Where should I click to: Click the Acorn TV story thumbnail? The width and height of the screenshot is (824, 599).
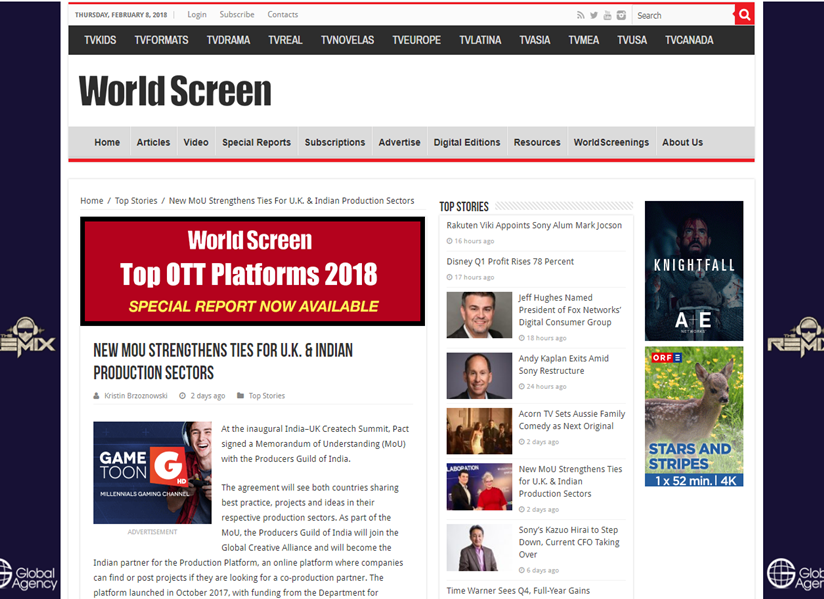pyautogui.click(x=479, y=431)
